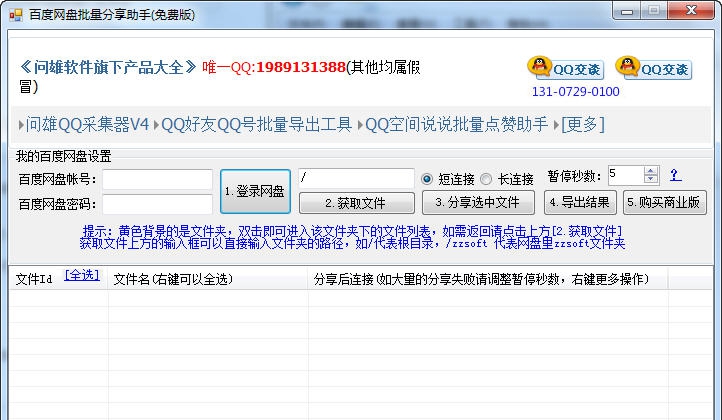Click the question mark help link

675,175
